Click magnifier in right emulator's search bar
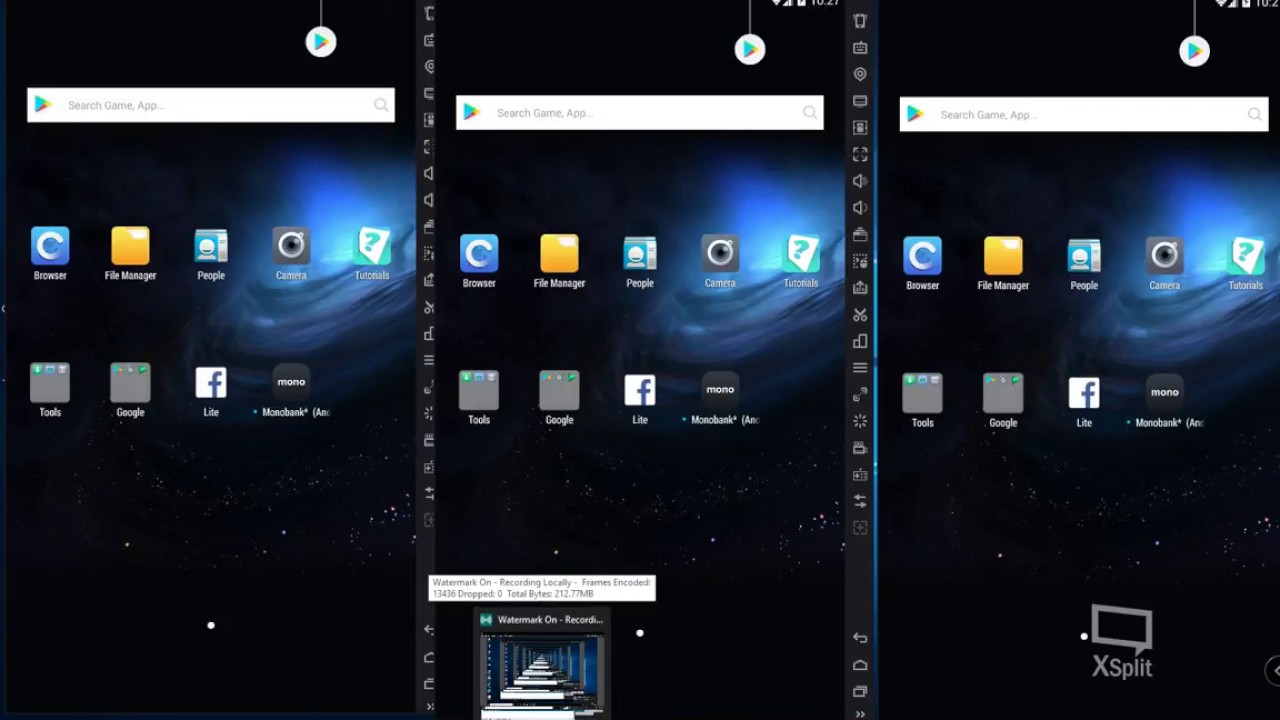The image size is (1280, 720). pos(1254,115)
